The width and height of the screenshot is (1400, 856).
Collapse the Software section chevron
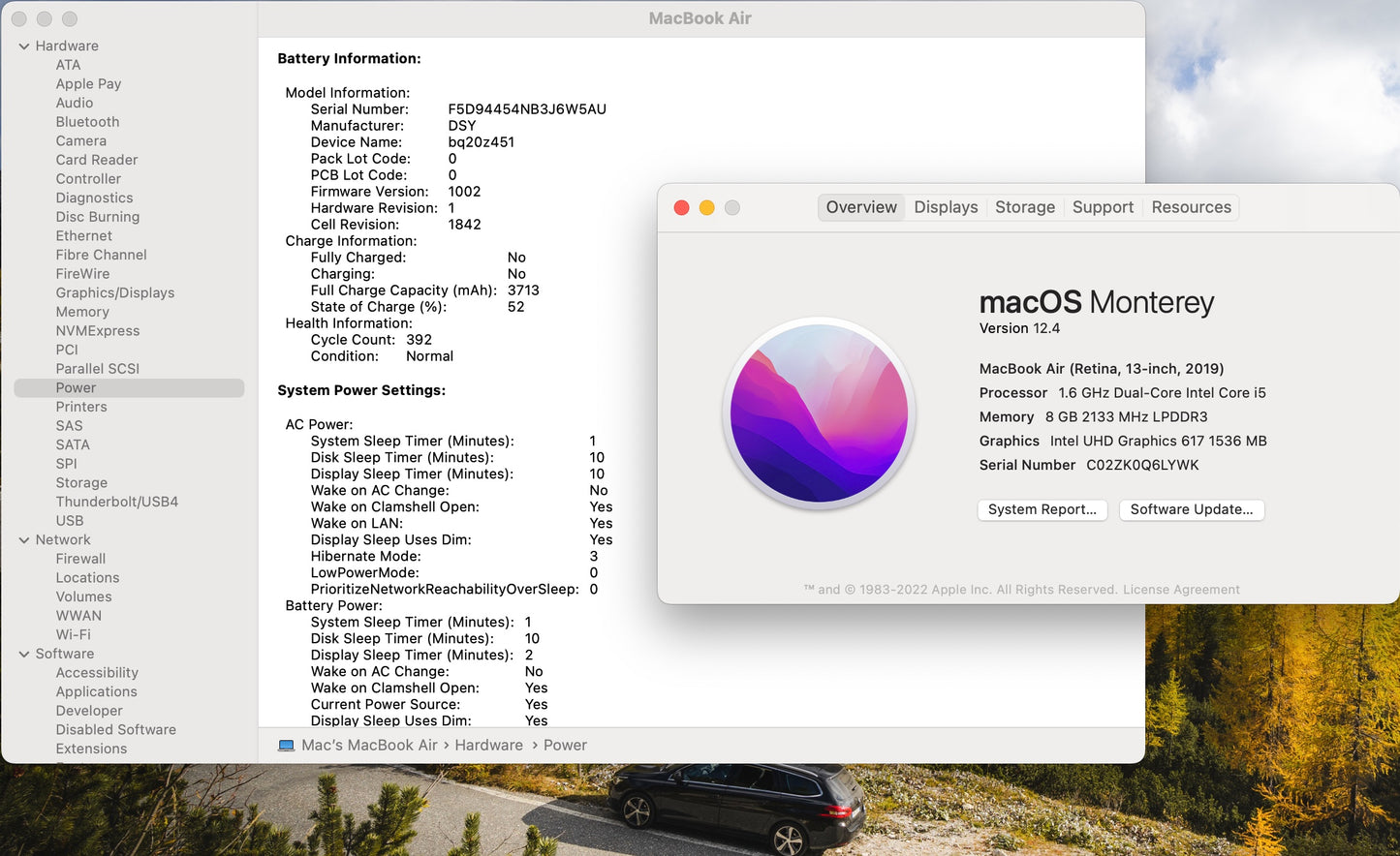pyautogui.click(x=24, y=655)
